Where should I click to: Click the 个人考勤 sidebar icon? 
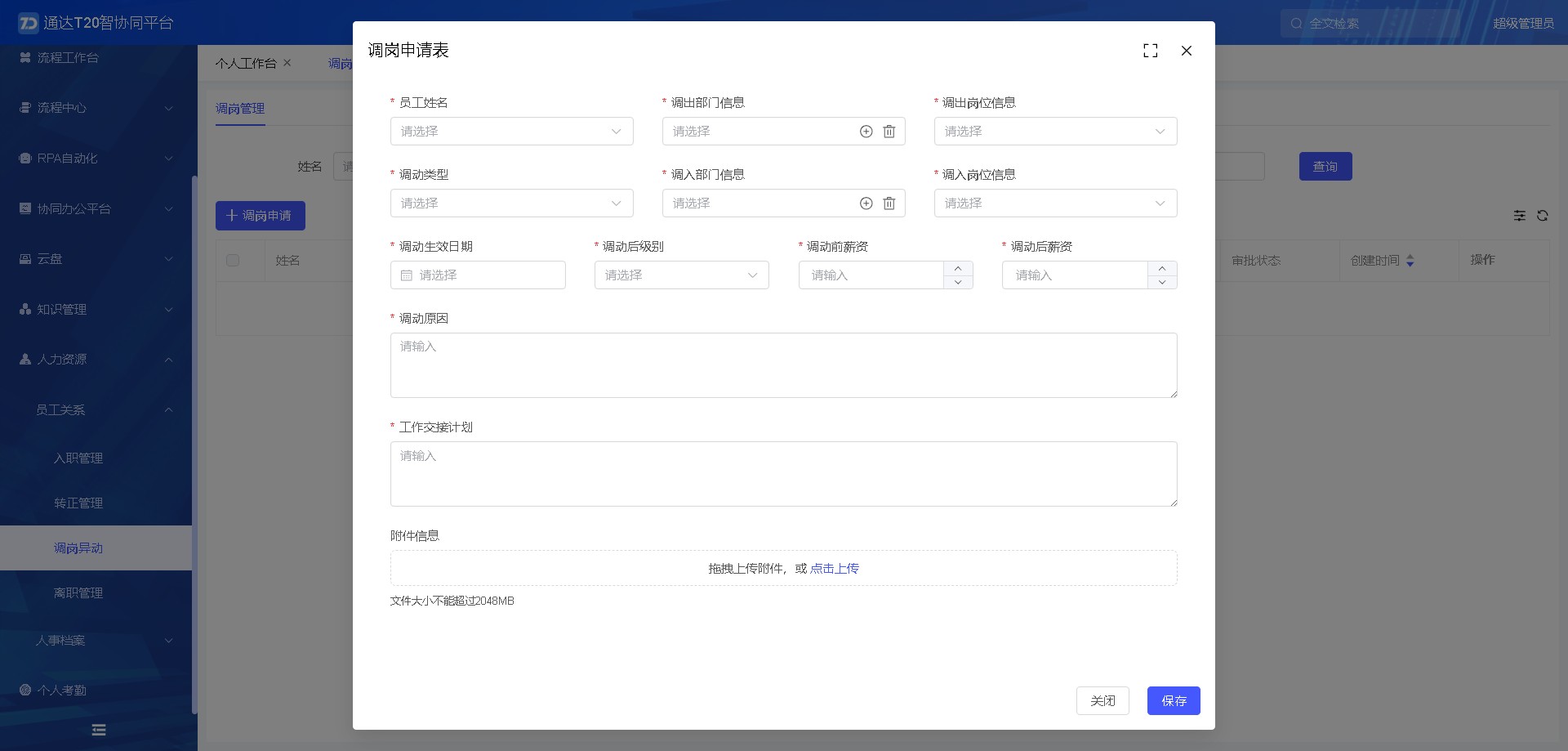tap(25, 690)
